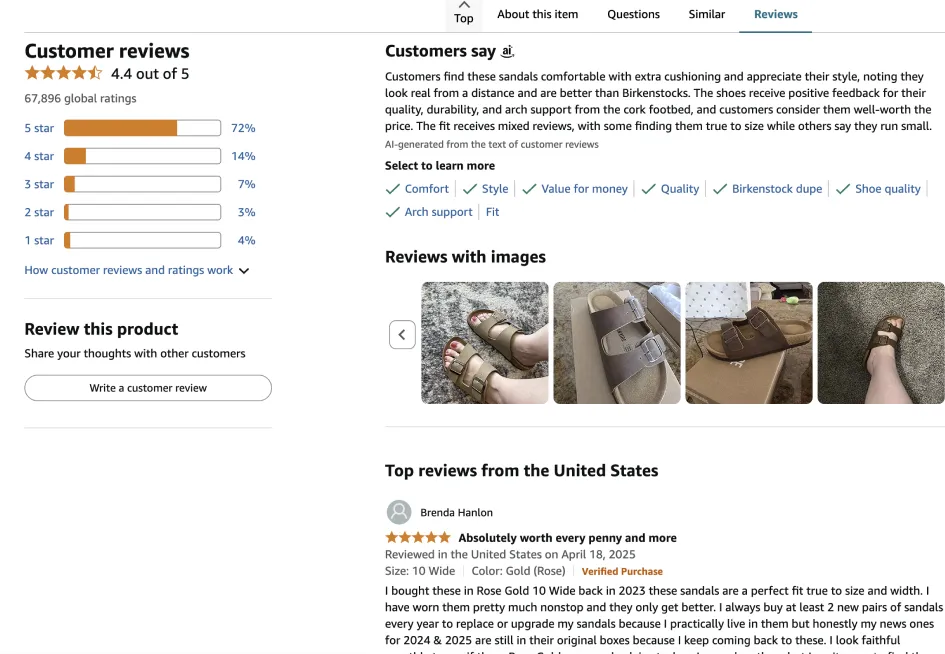This screenshot has width=945, height=654.
Task: Go to the Similar tab
Action: tap(706, 14)
